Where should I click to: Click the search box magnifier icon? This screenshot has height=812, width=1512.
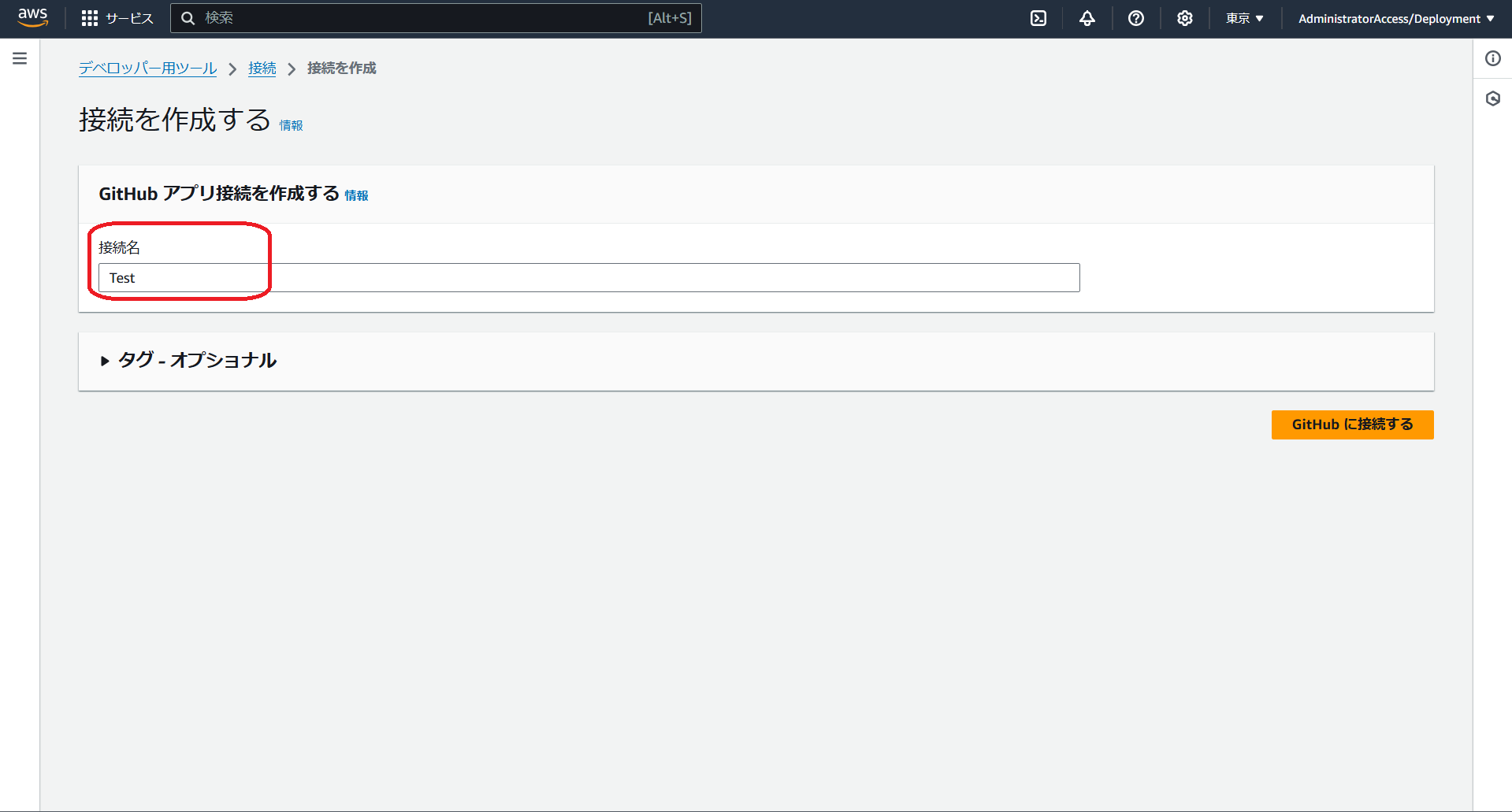click(188, 18)
